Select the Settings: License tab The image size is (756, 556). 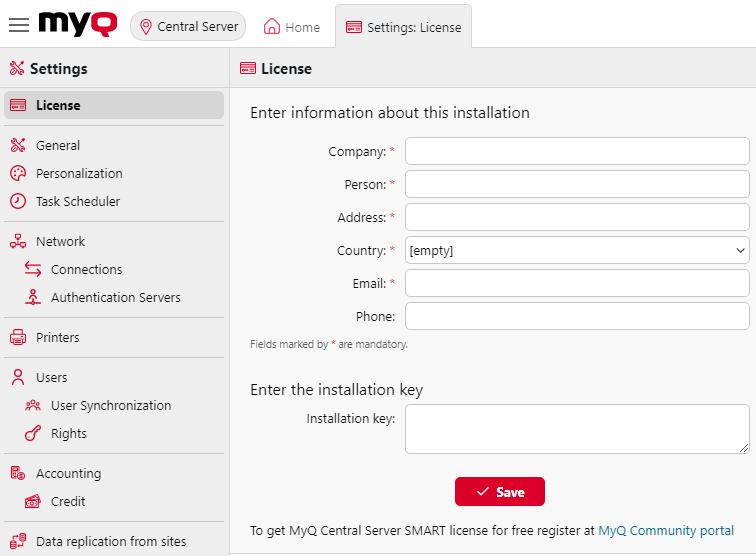point(403,27)
